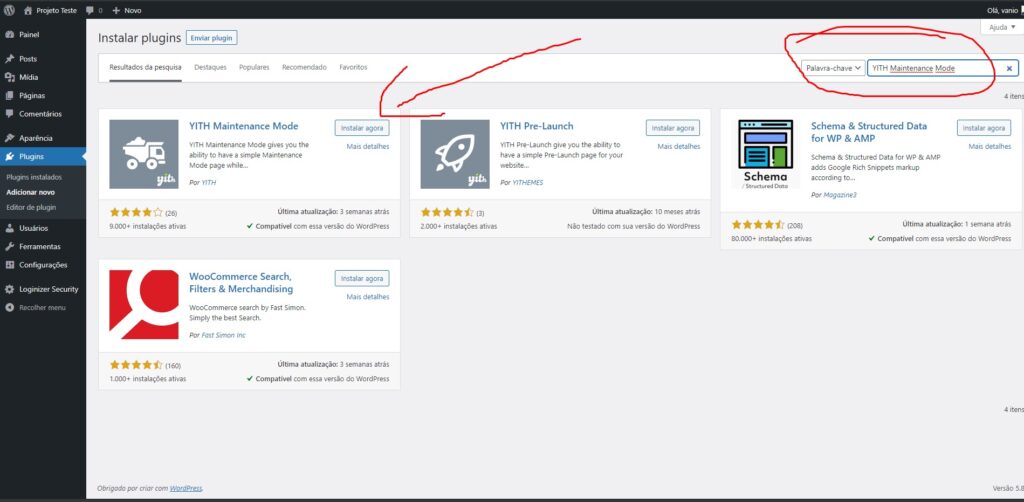Click '9.000+ instalações ativas' text

point(148,226)
